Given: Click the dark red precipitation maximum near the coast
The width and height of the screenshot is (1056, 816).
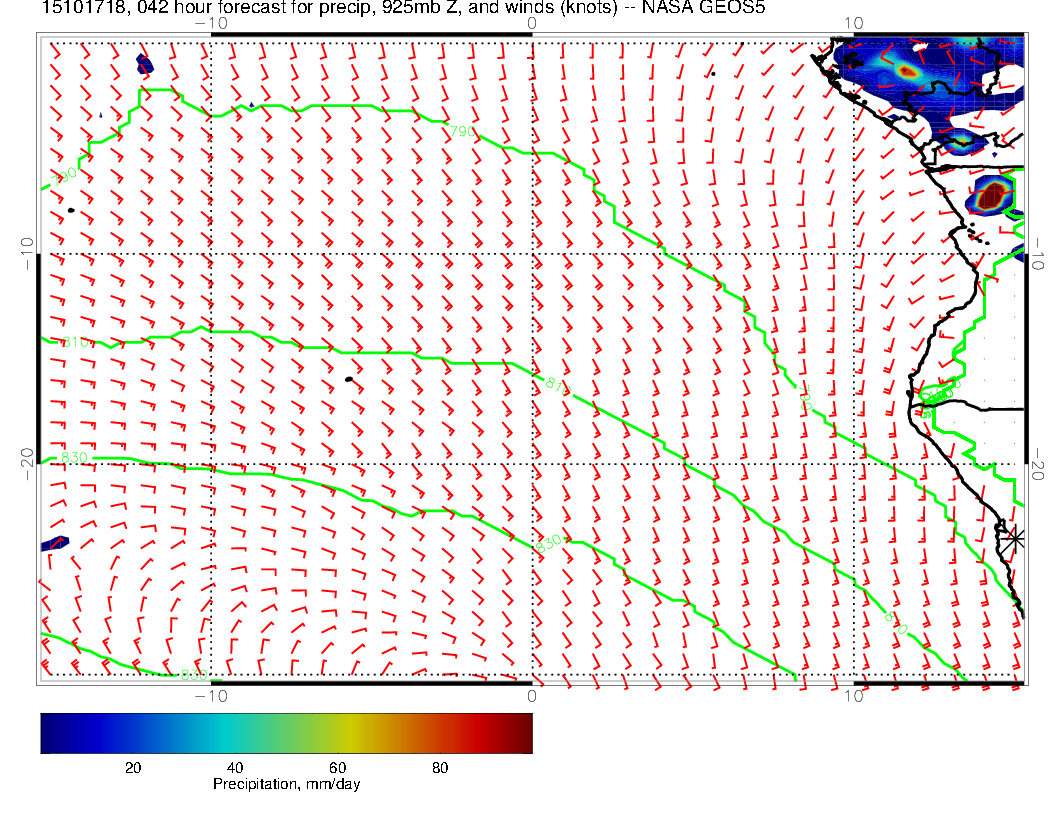Looking at the screenshot, I should point(991,195).
